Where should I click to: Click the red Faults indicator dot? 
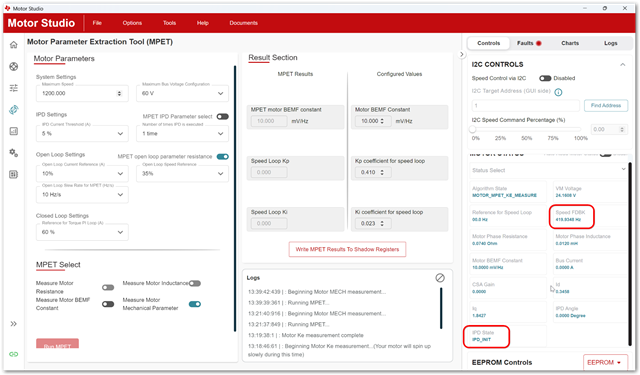point(538,43)
